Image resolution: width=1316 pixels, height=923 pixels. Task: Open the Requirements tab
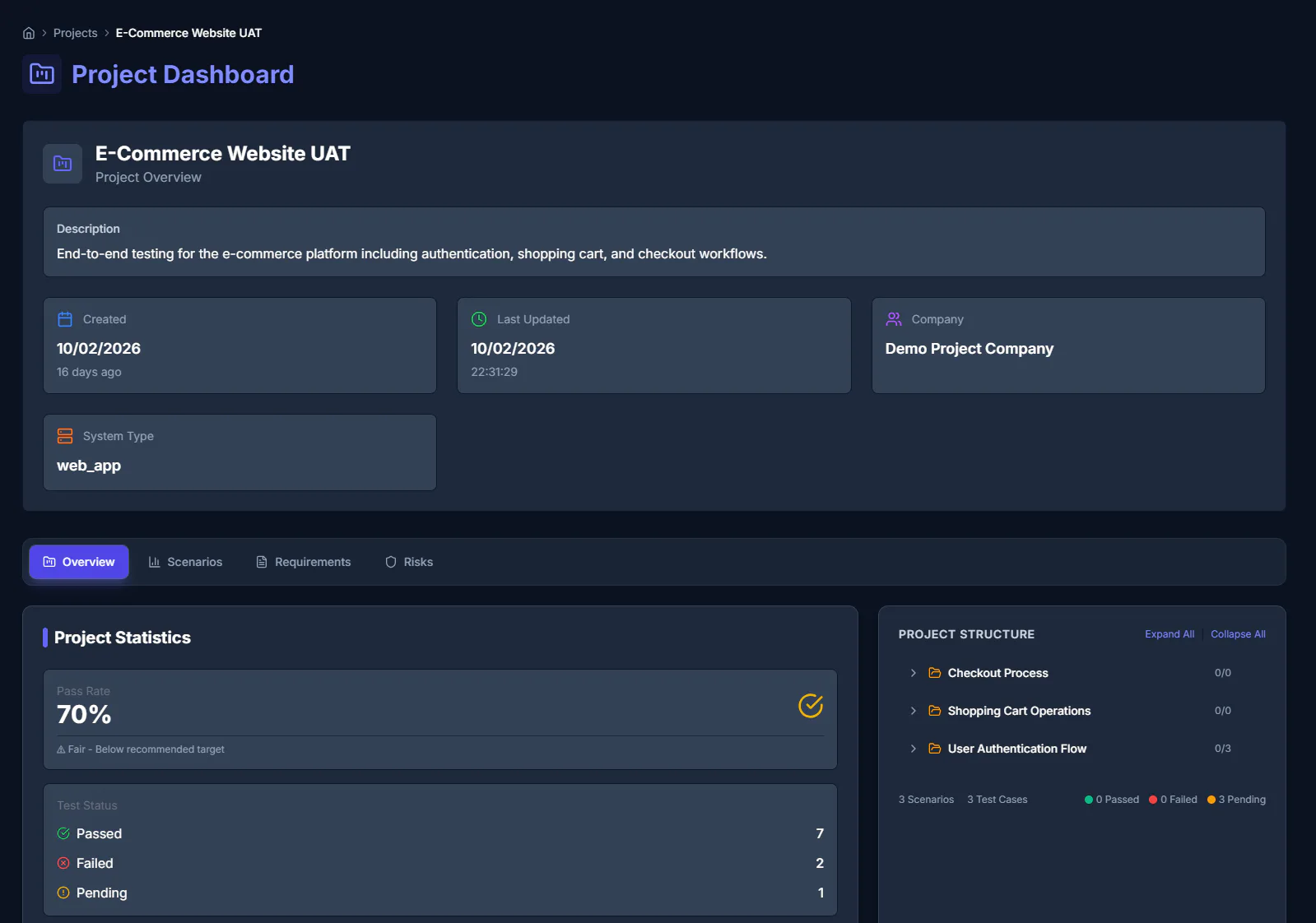click(x=304, y=562)
